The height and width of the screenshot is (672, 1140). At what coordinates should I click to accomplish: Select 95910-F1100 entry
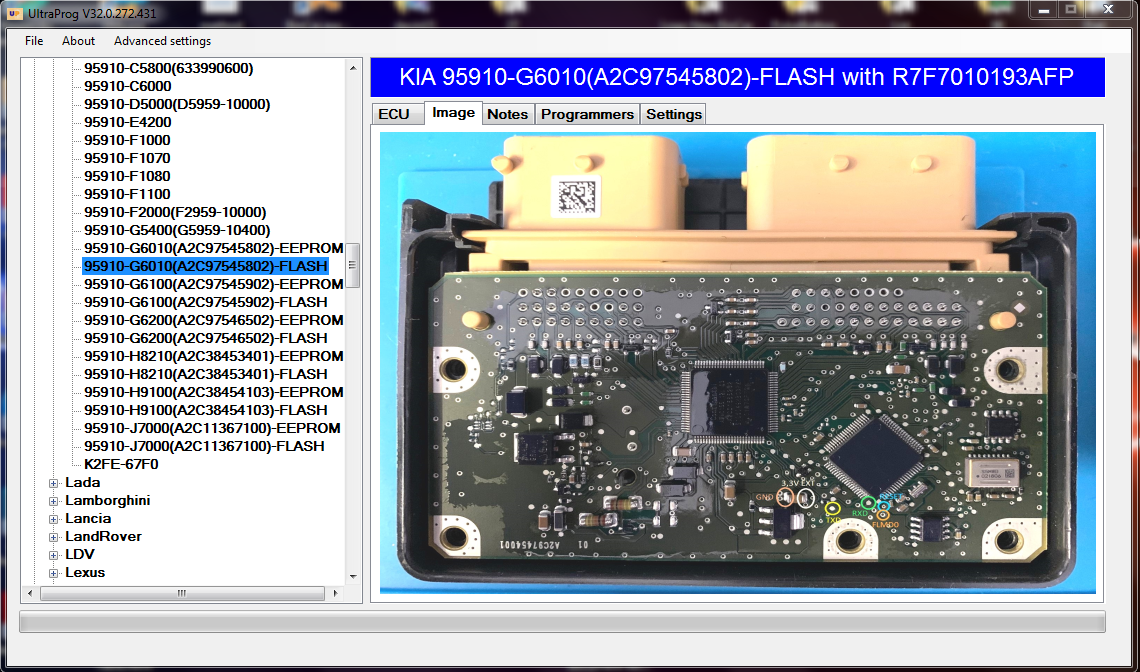[127, 194]
